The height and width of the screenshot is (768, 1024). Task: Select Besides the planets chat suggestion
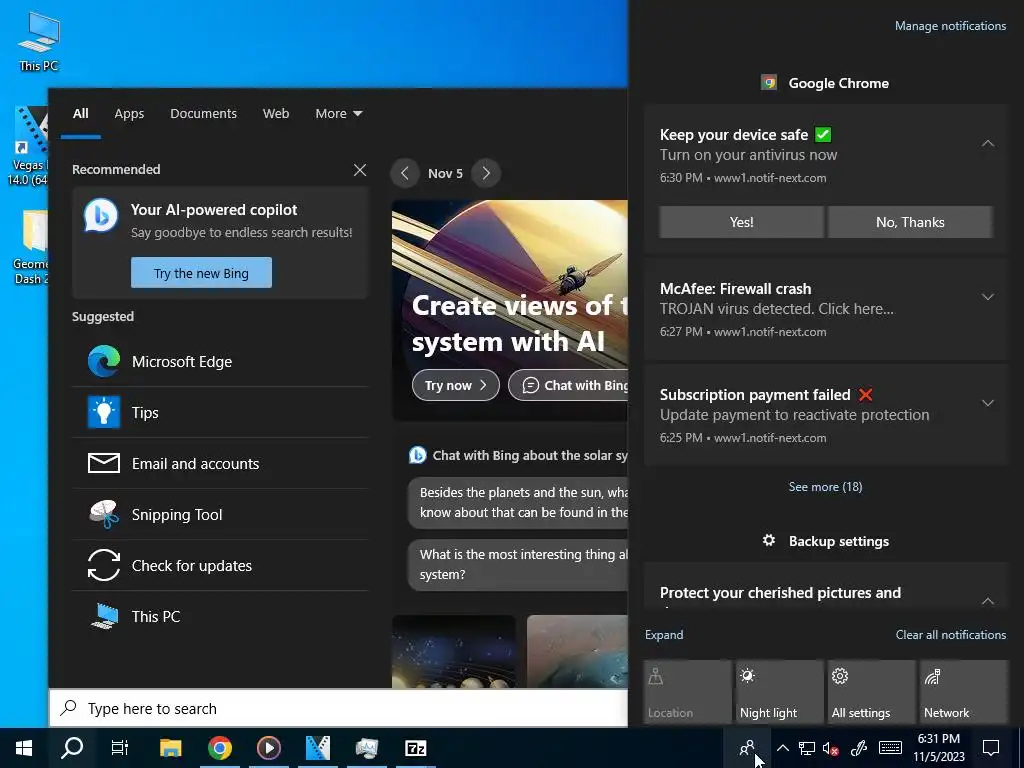click(518, 502)
